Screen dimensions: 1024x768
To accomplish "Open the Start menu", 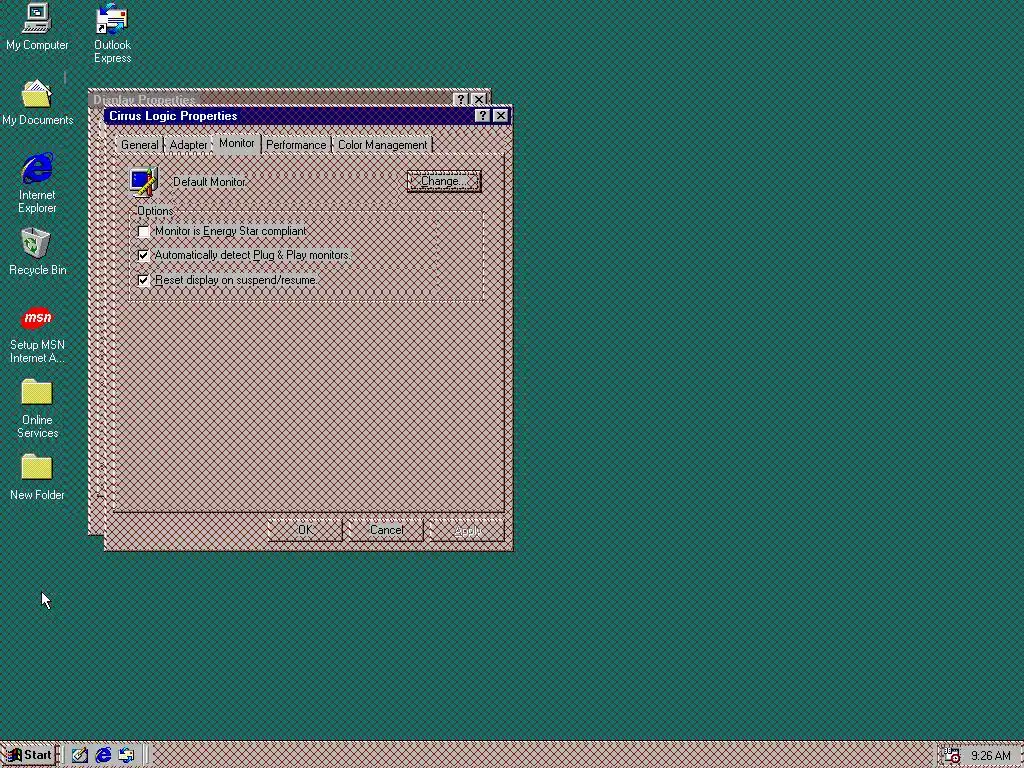I will click(x=29, y=756).
